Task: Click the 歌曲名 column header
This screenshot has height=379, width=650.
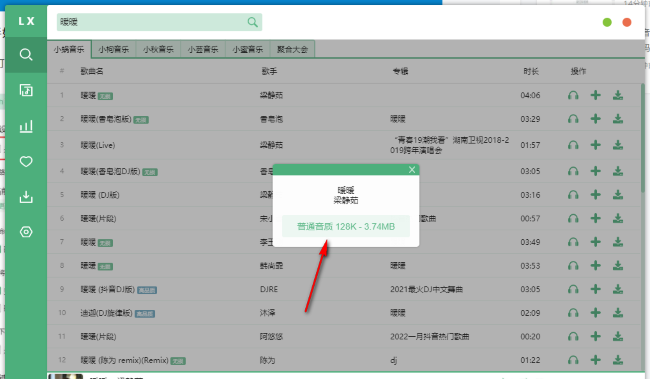Action: click(92, 71)
